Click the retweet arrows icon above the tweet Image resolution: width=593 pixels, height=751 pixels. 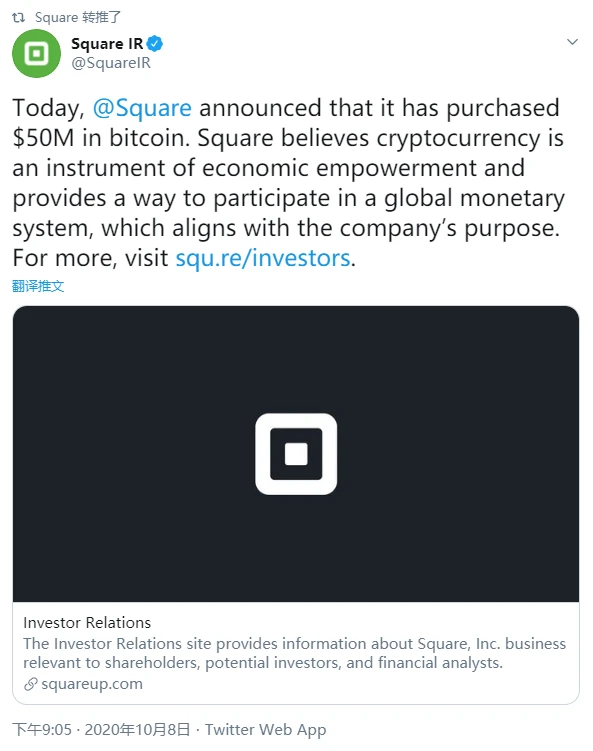pos(18,18)
